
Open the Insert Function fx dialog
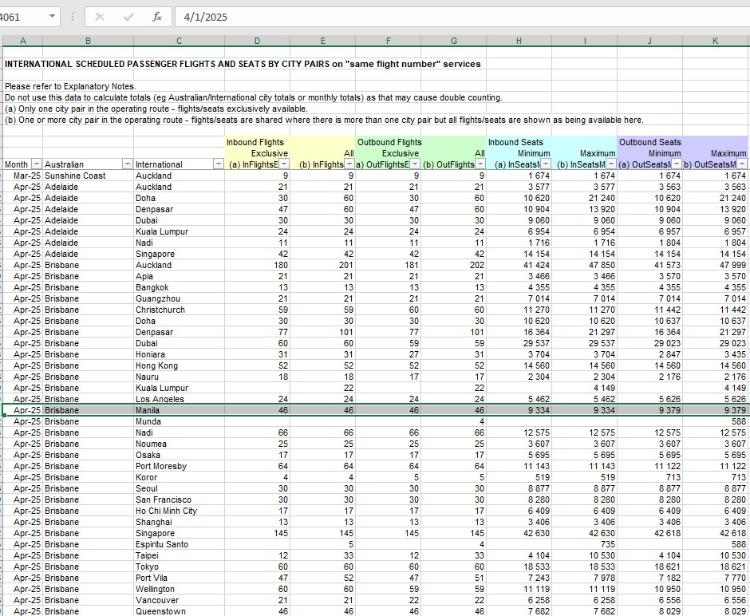point(156,17)
